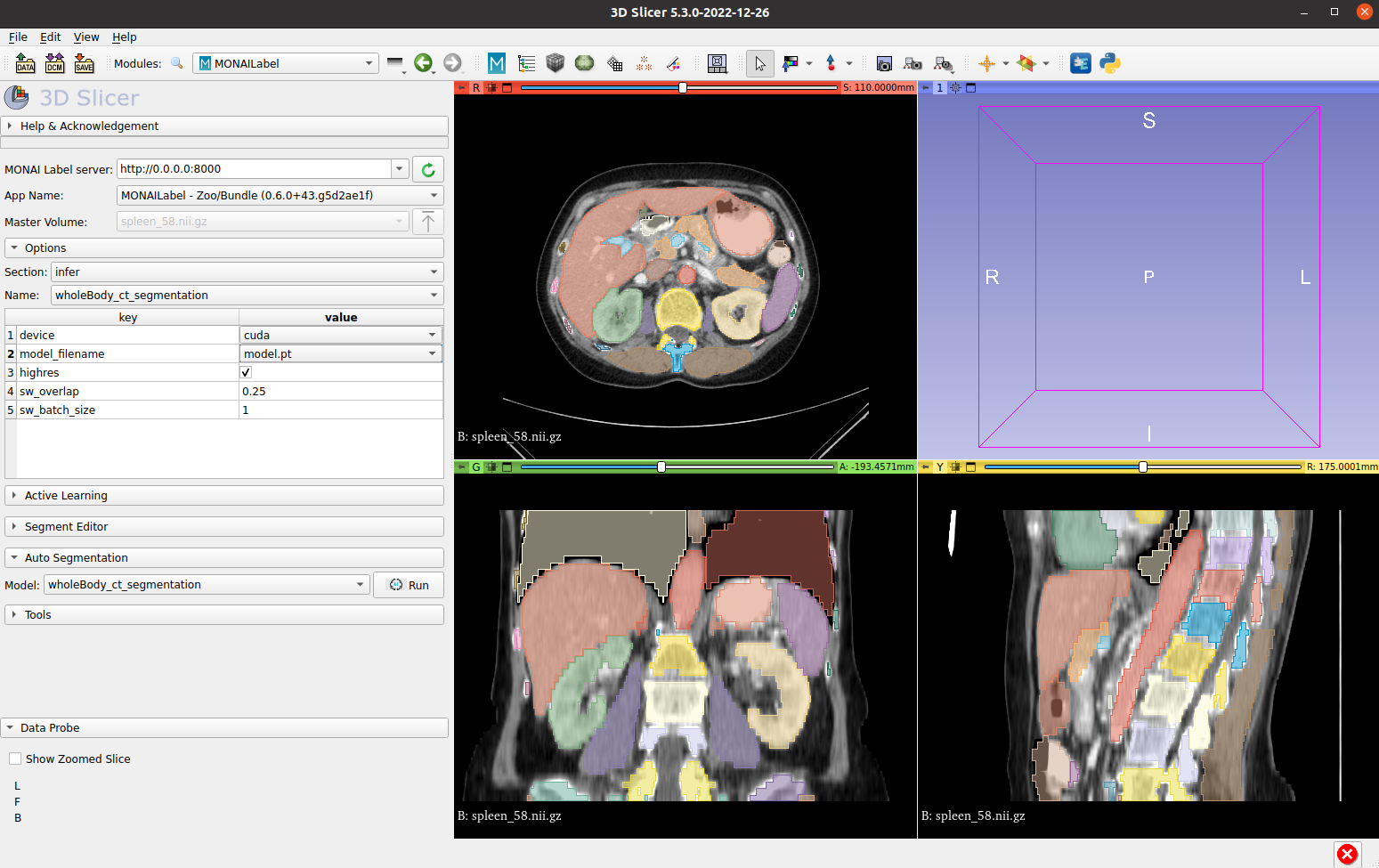
Task: Click the screenshot capture icon
Action: [884, 63]
